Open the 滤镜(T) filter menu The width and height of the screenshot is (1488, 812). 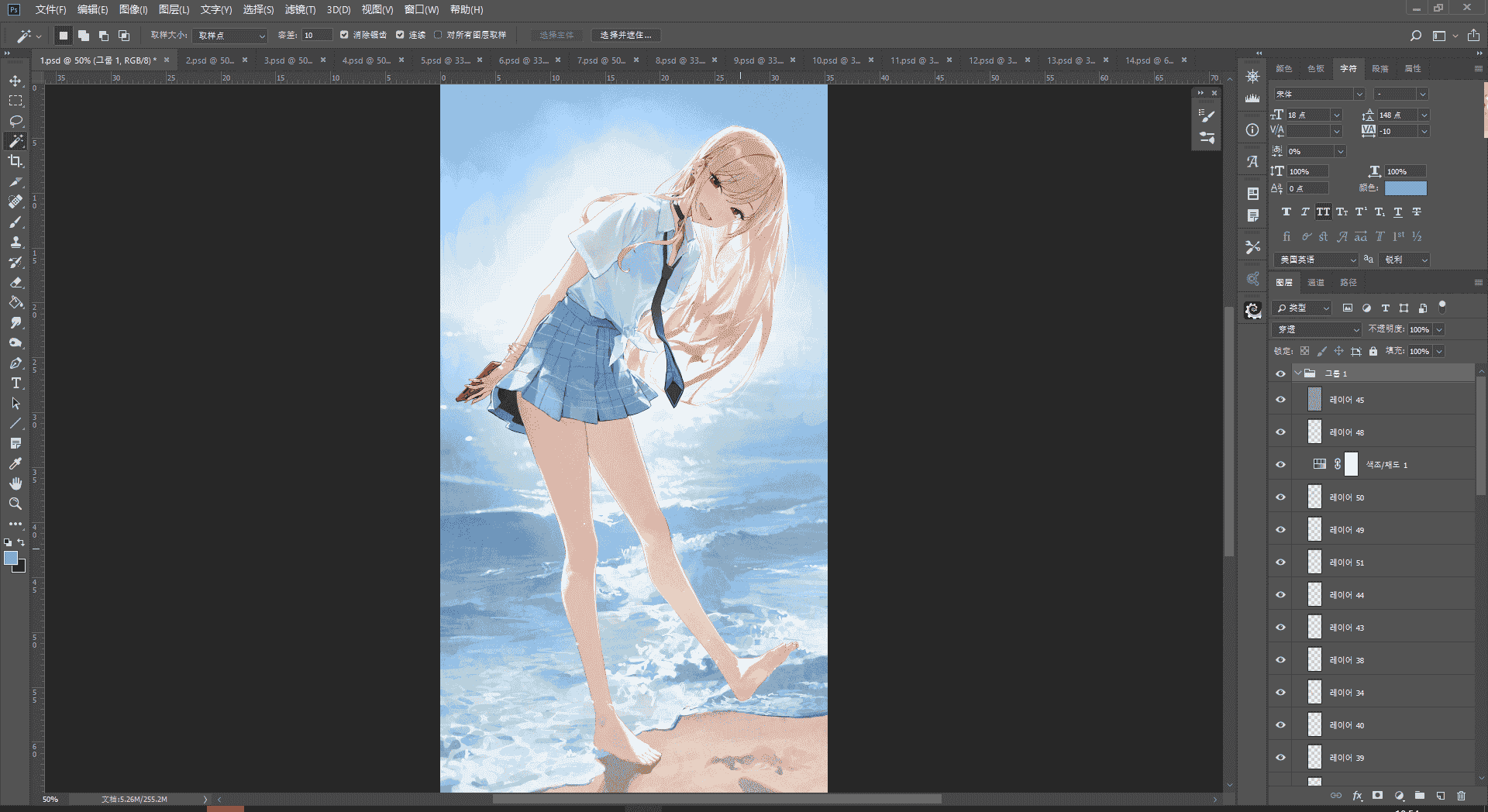point(300,9)
